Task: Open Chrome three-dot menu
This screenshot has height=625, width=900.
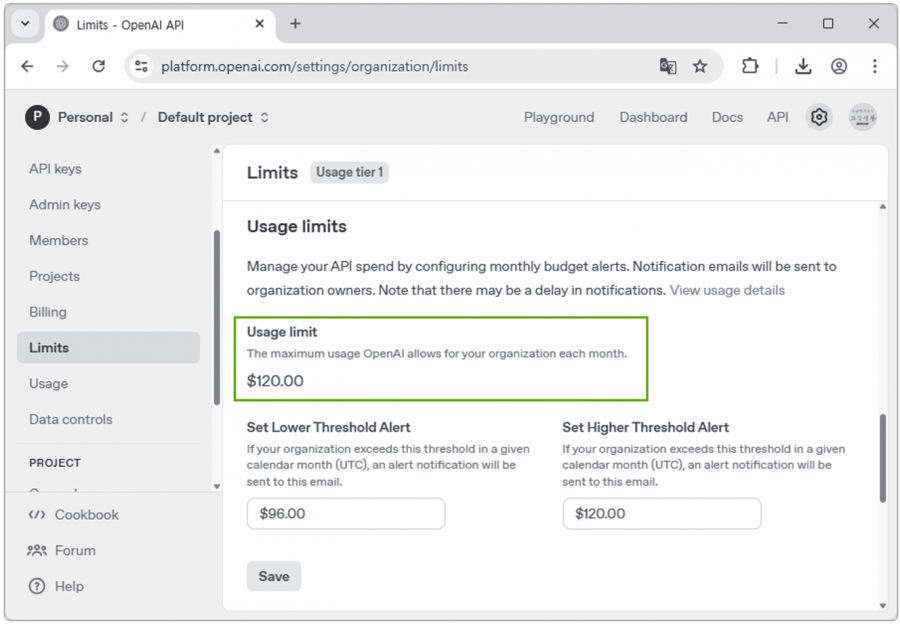Action: [x=875, y=67]
